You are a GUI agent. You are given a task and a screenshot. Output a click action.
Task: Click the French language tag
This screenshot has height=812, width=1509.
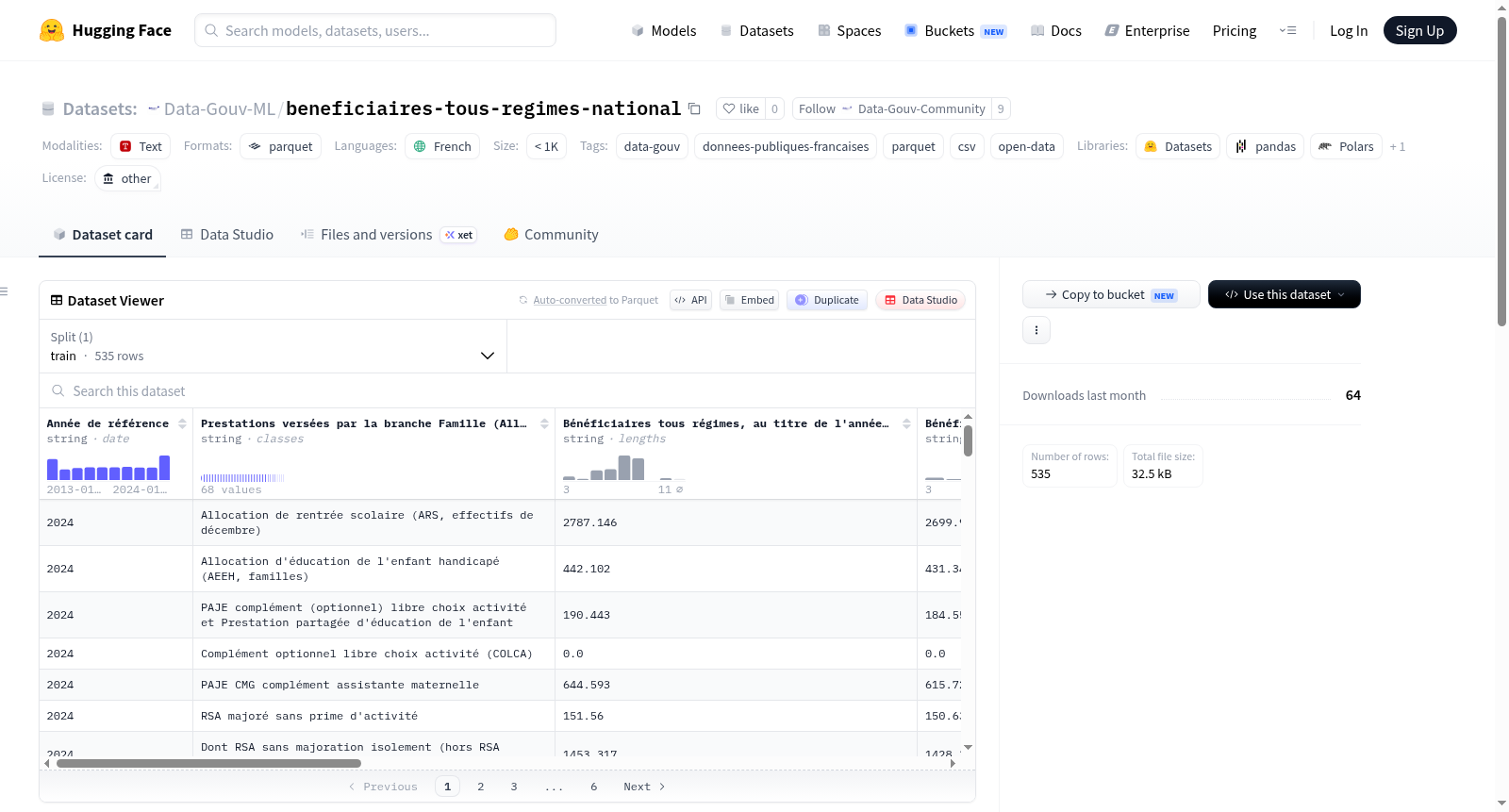[x=442, y=146]
